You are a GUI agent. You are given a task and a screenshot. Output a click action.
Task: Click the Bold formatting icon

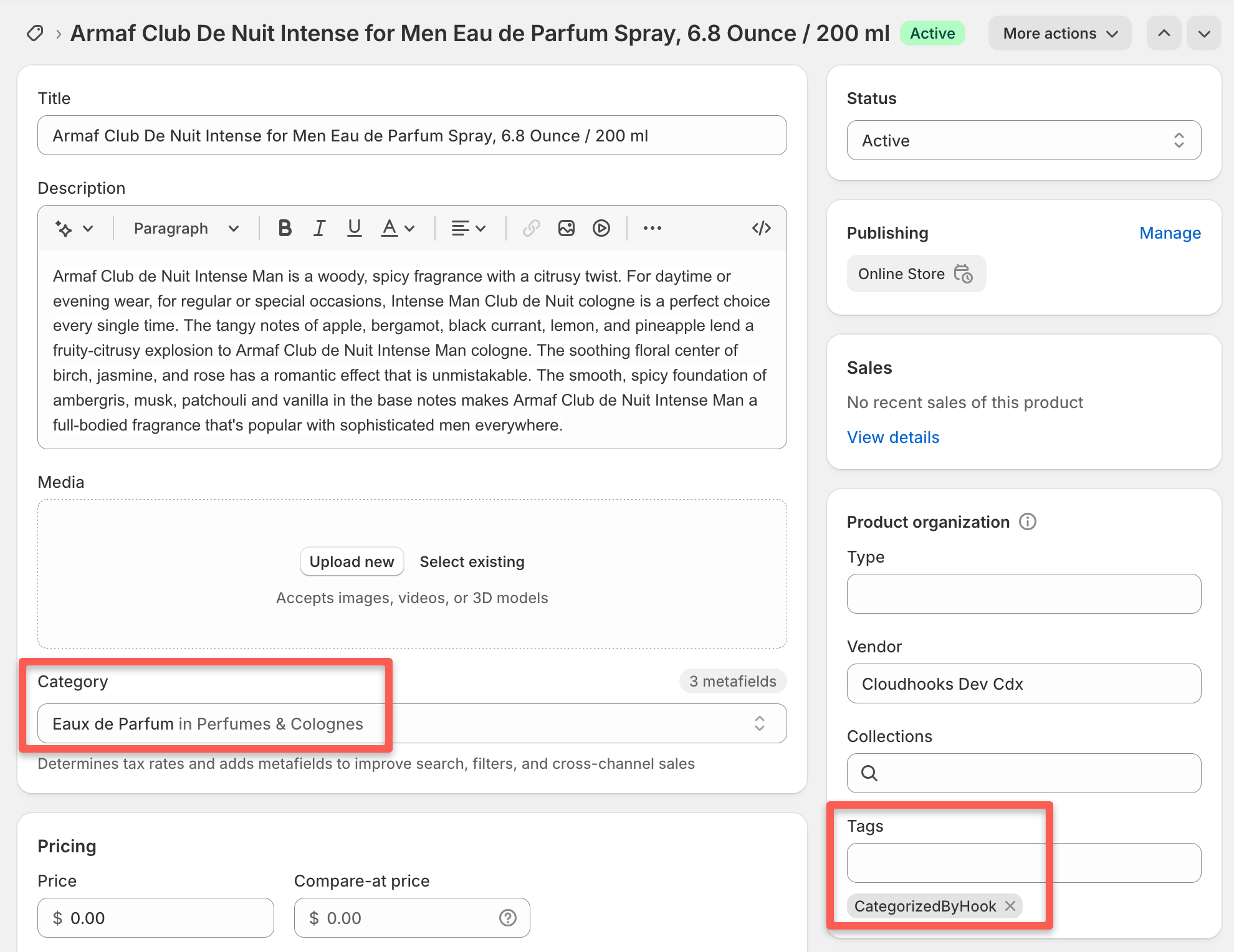tap(285, 228)
